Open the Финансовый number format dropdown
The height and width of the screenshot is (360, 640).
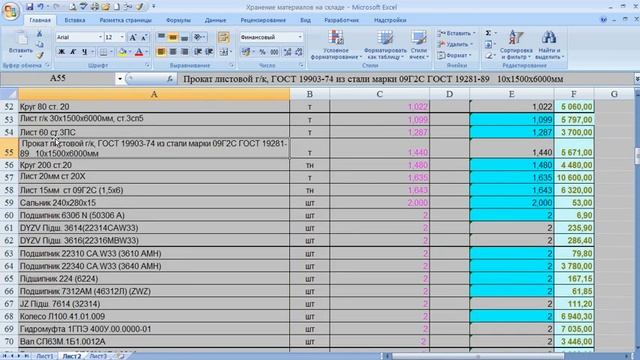coord(300,37)
